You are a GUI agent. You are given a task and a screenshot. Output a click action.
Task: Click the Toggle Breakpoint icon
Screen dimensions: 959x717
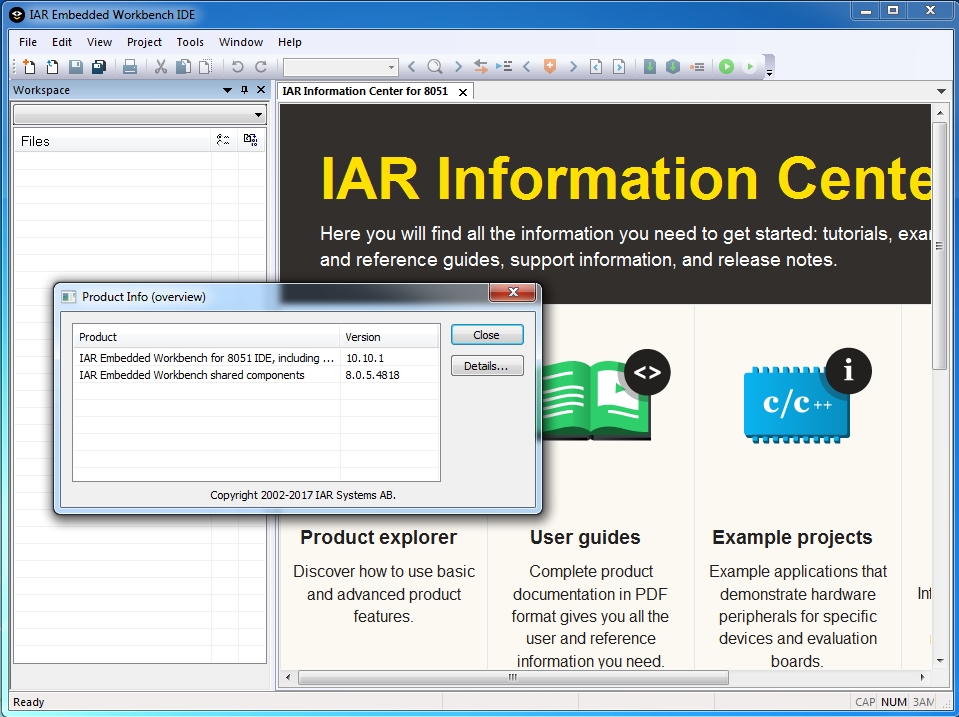point(697,67)
